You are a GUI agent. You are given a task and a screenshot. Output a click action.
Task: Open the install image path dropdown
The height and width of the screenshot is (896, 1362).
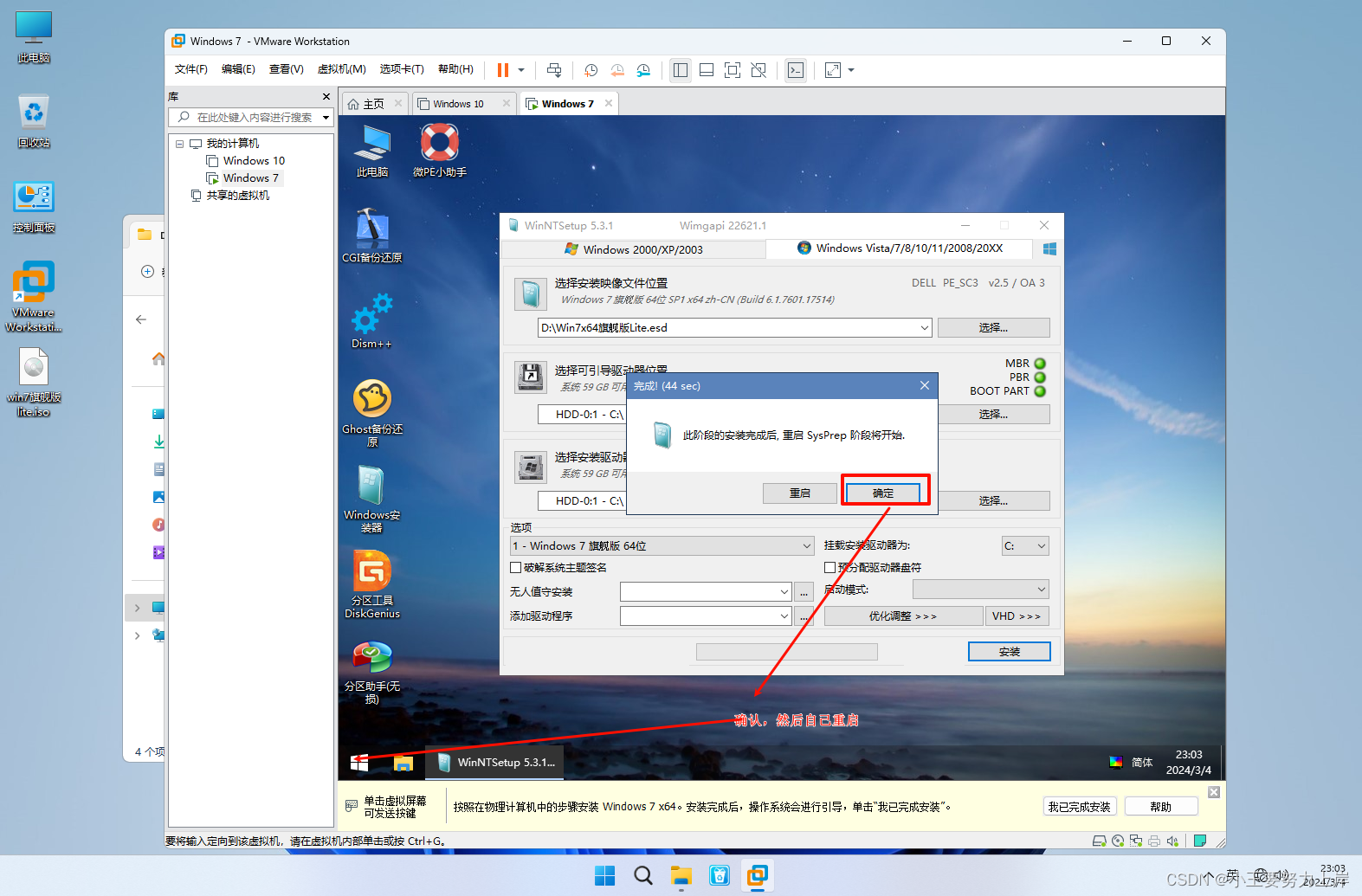pos(924,328)
